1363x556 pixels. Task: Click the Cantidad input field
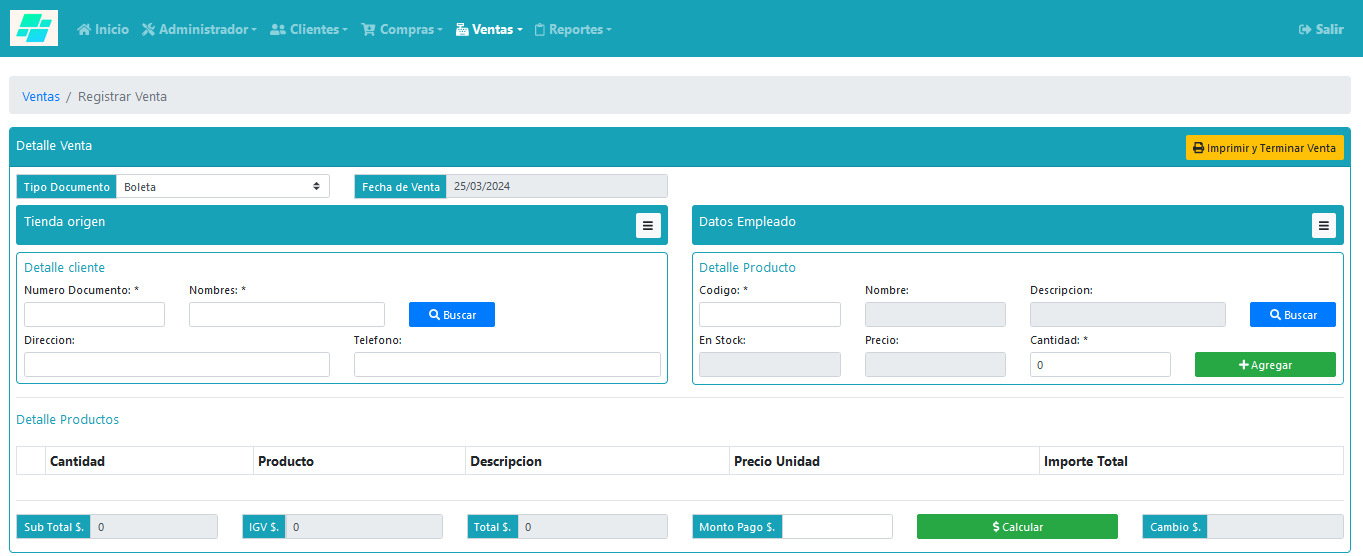click(x=1100, y=365)
